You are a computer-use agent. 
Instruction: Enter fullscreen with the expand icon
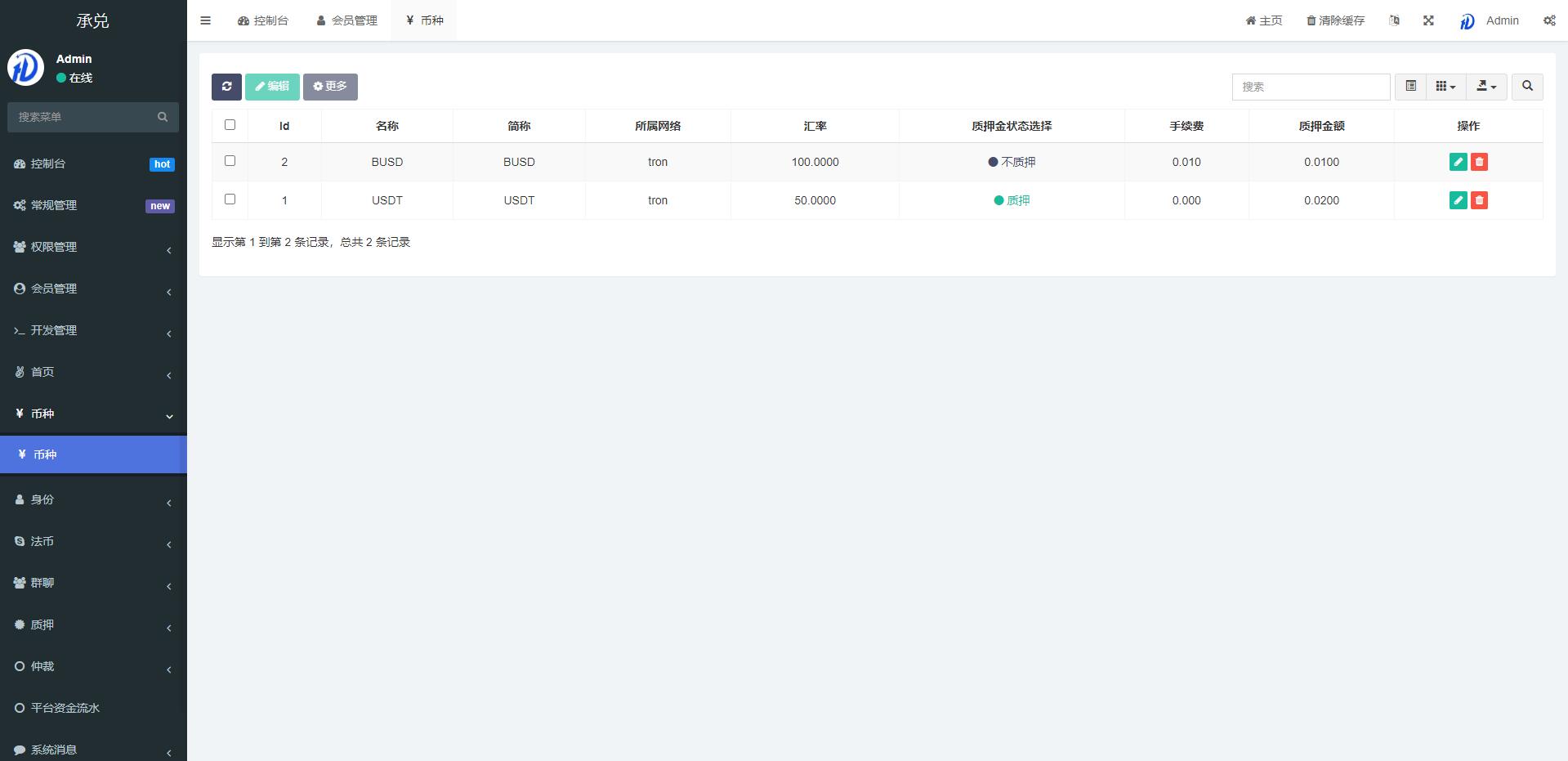tap(1428, 20)
